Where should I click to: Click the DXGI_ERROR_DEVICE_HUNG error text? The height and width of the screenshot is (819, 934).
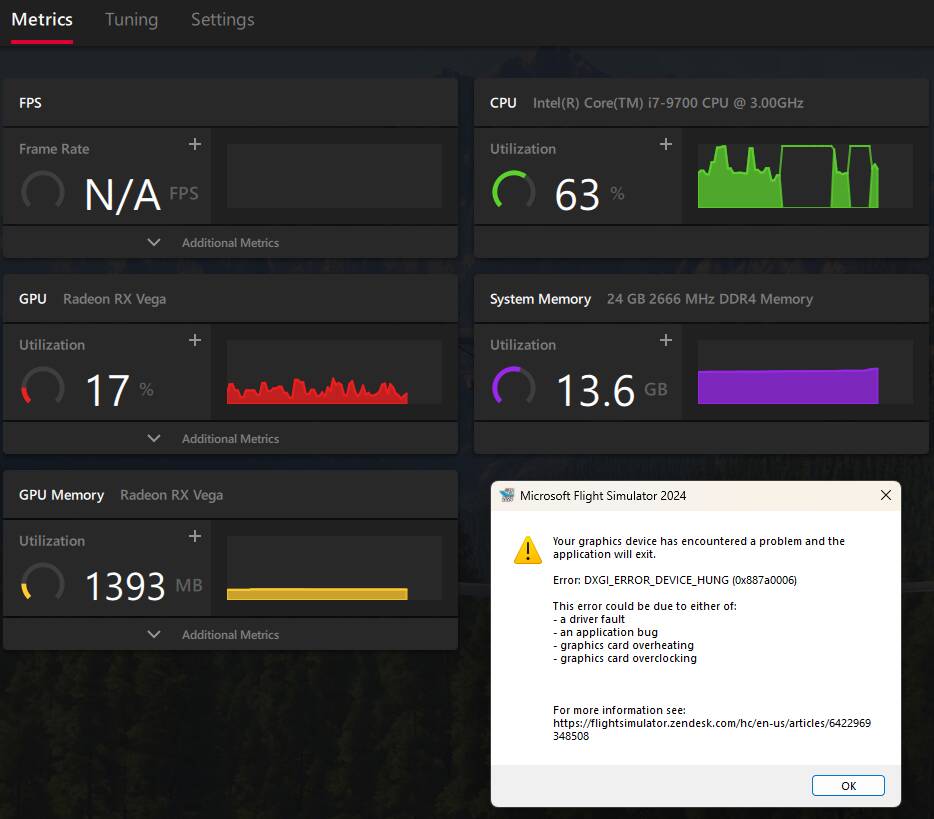[x=674, y=580]
